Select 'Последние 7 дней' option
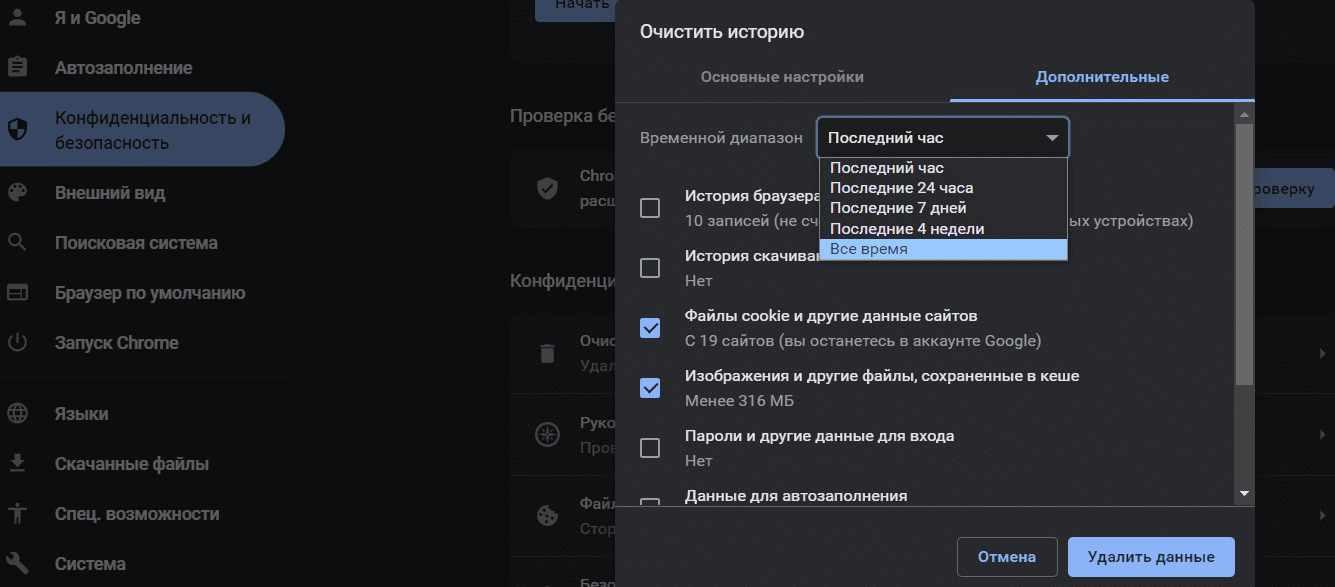The height and width of the screenshot is (587, 1335). coord(943,208)
